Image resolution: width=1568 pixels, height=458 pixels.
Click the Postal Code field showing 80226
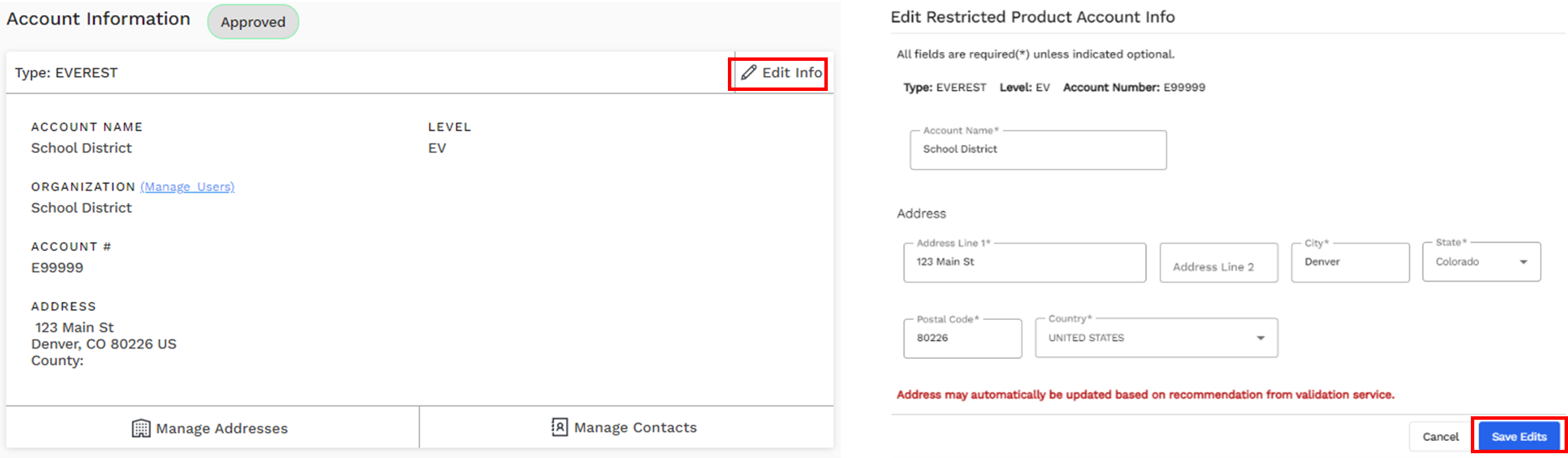pos(962,337)
